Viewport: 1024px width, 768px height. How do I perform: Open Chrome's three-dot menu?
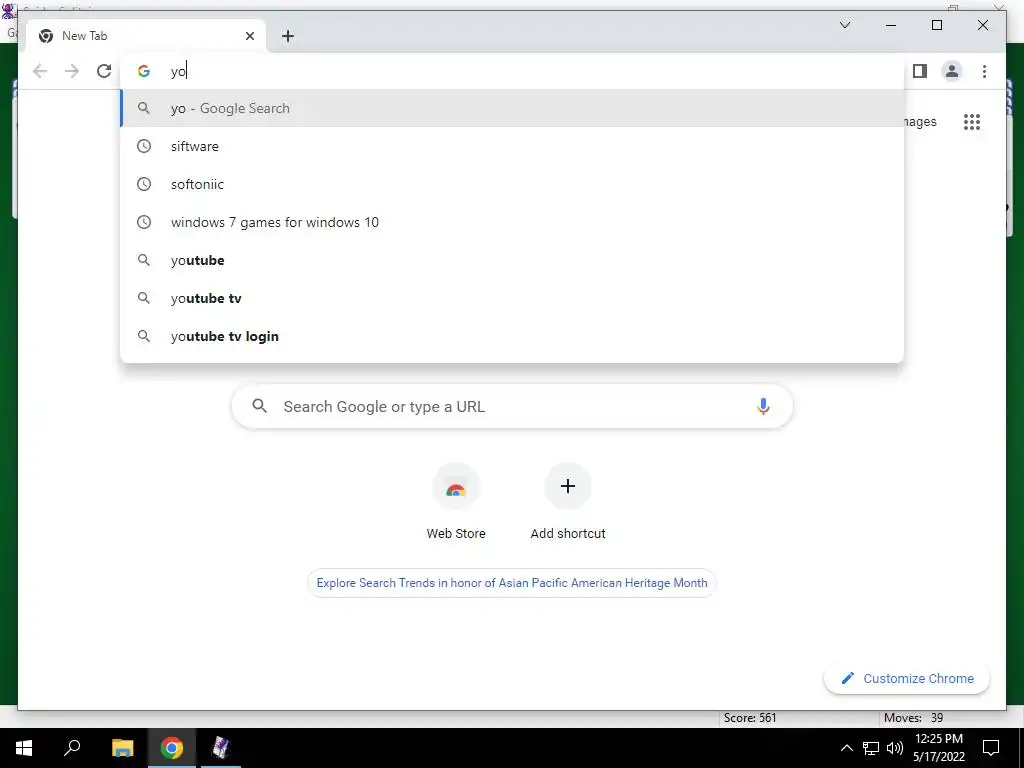pyautogui.click(x=984, y=71)
